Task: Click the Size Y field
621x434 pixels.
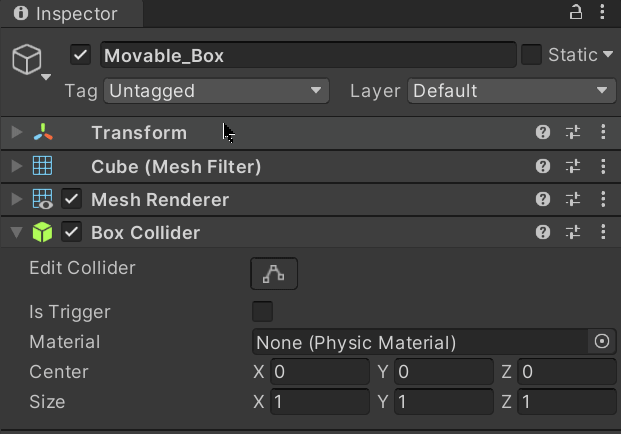Action: 444,402
